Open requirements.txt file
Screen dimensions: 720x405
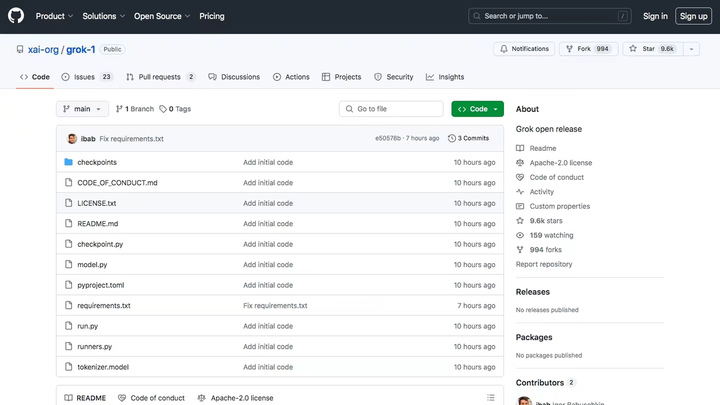click(104, 305)
